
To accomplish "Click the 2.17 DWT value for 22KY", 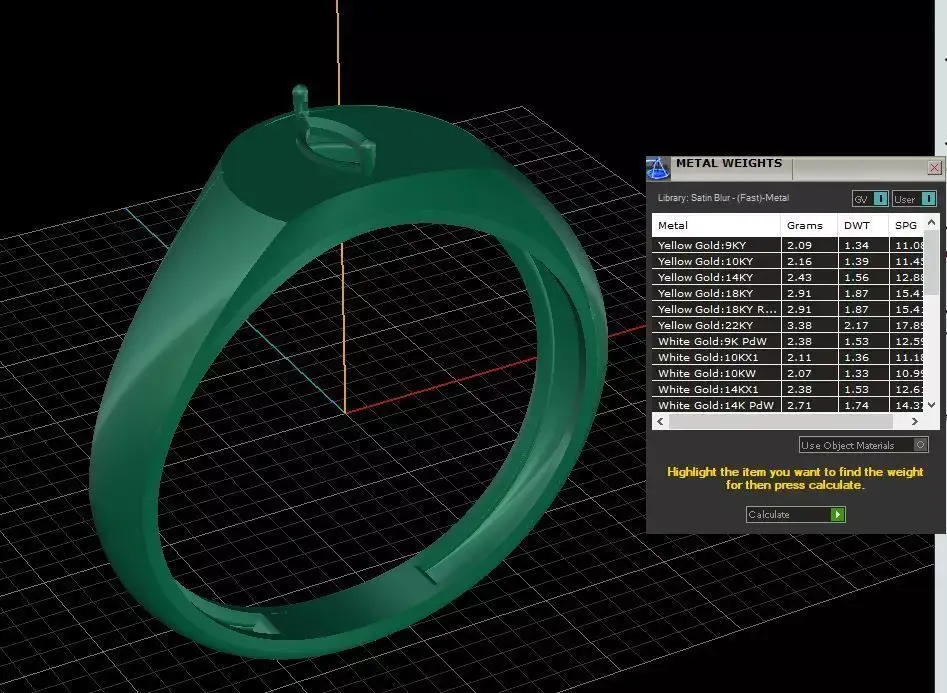I will click(x=856, y=325).
